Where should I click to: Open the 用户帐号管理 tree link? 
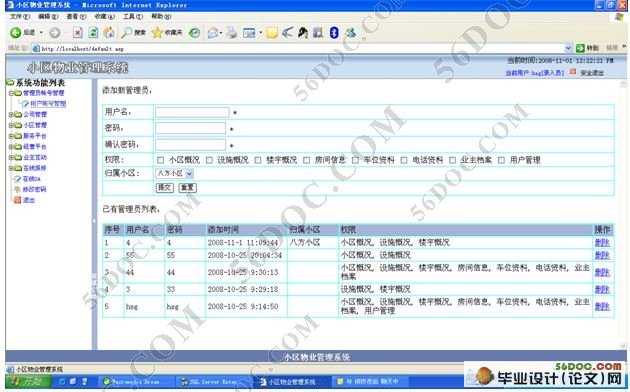tap(48, 104)
